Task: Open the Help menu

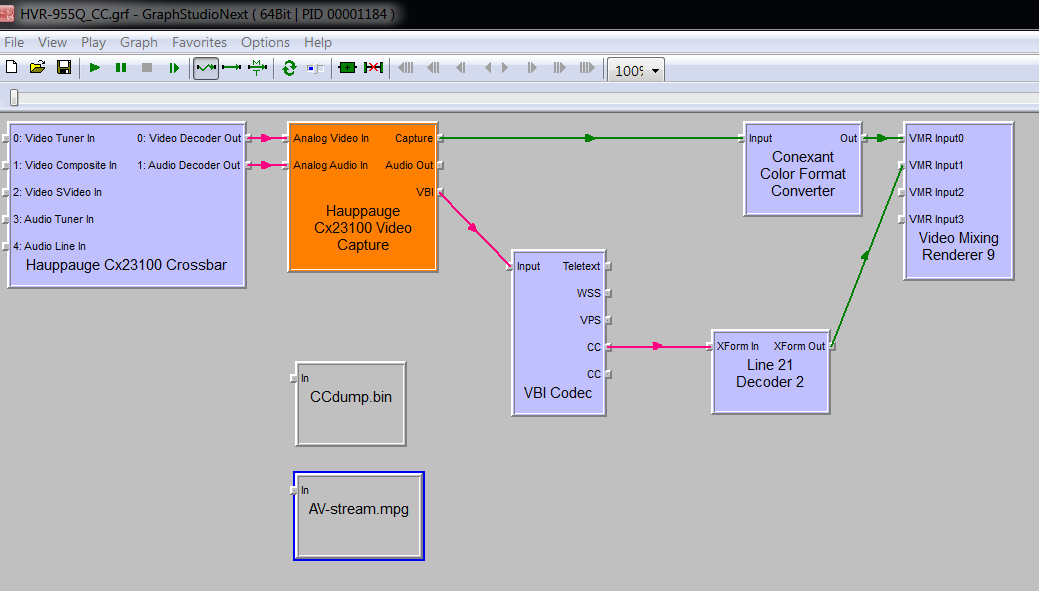Action: click(318, 42)
